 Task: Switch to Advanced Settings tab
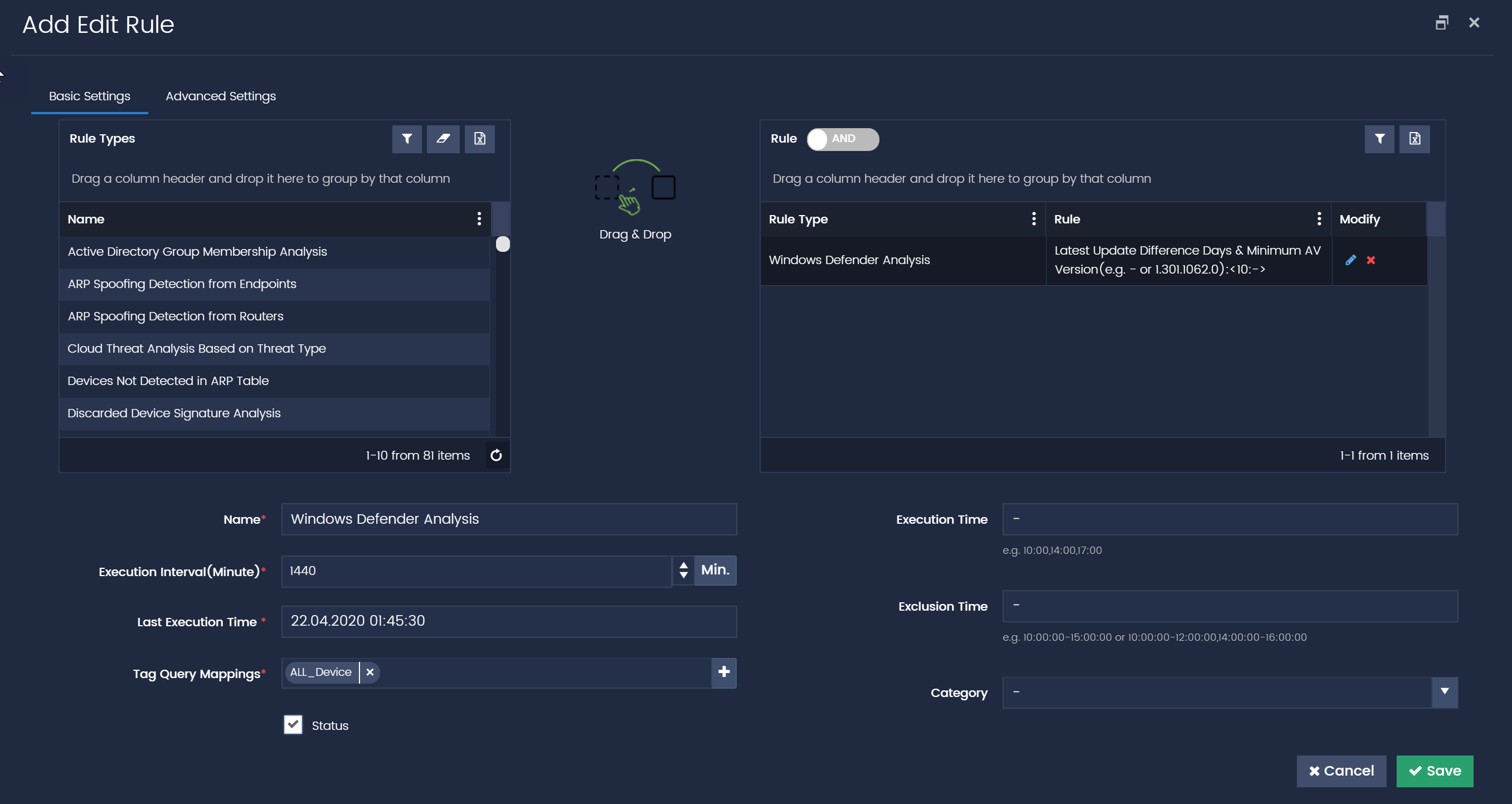pyautogui.click(x=220, y=96)
